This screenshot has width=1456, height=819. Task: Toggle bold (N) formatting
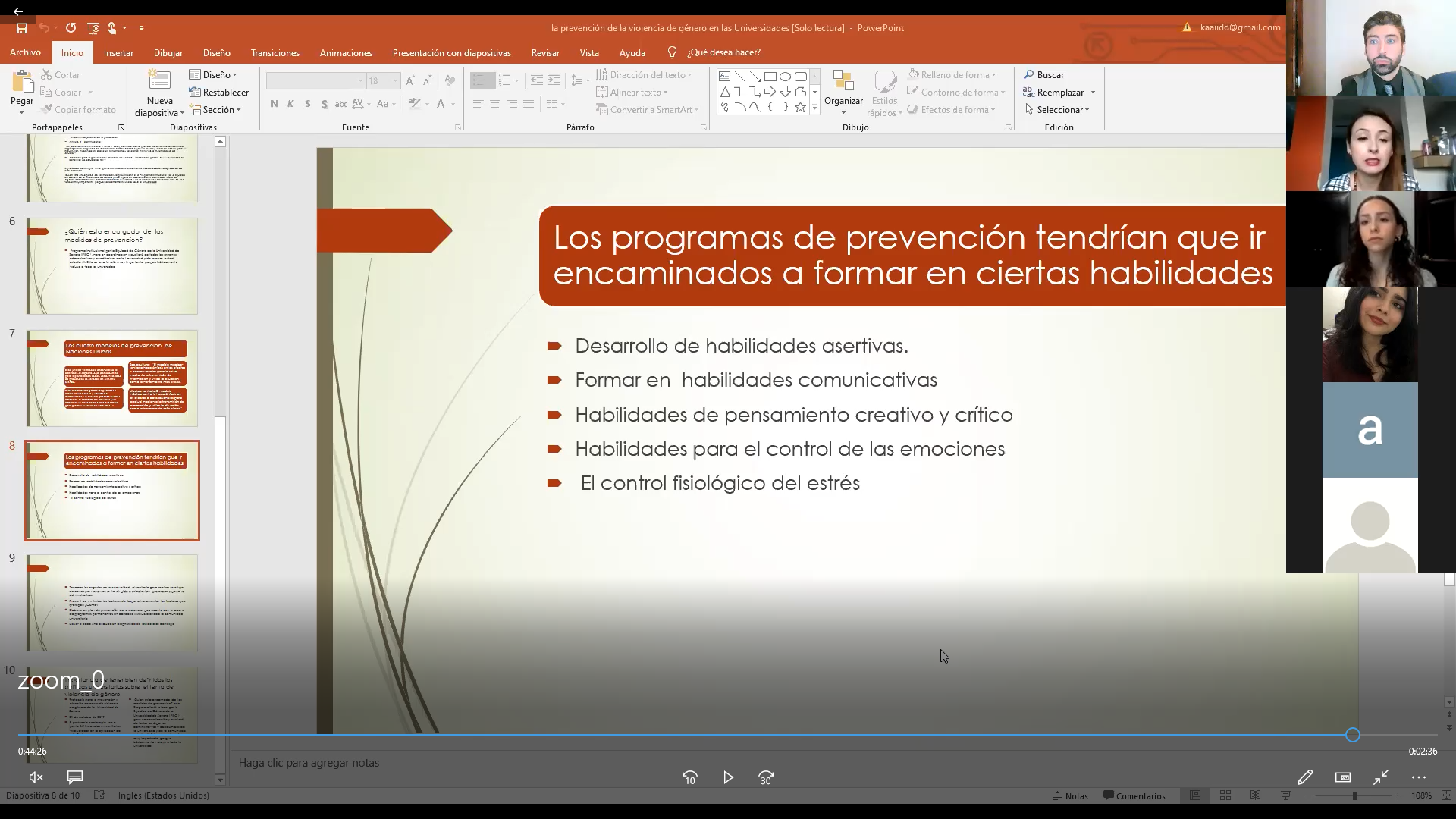(x=274, y=104)
